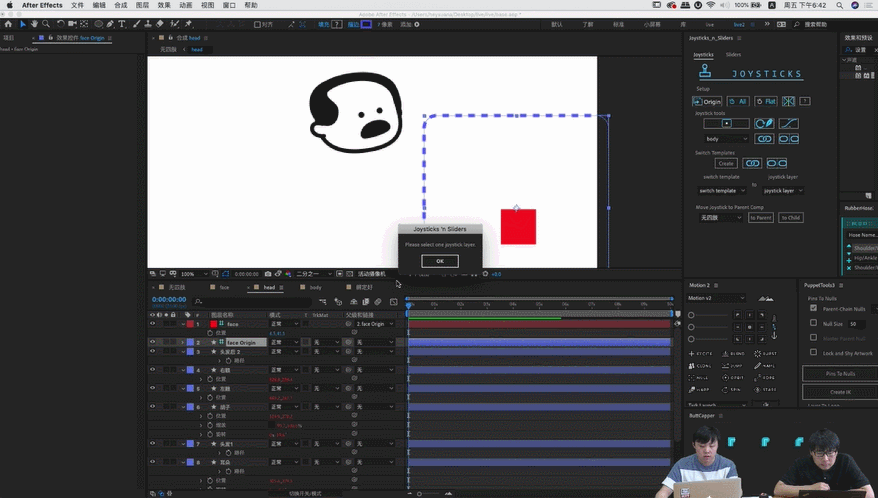
Task: Click the curve graph joystick tool icon
Action: [788, 123]
